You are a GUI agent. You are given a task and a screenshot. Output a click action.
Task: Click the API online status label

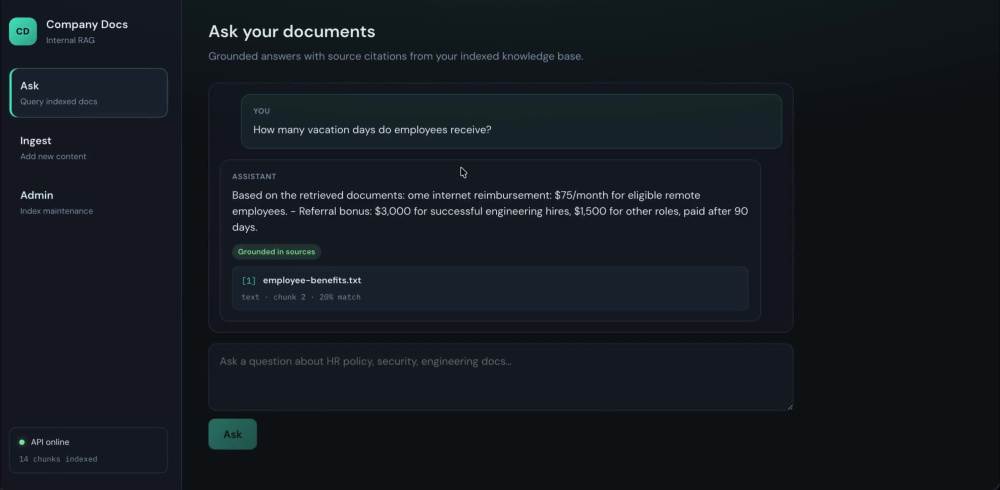click(x=50, y=442)
